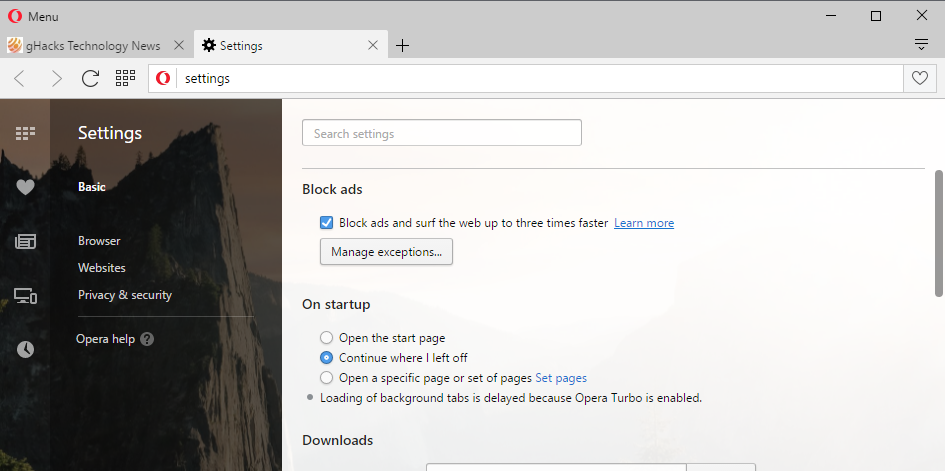Reload the current page
Viewport: 945px width, 471px height.
(90, 78)
